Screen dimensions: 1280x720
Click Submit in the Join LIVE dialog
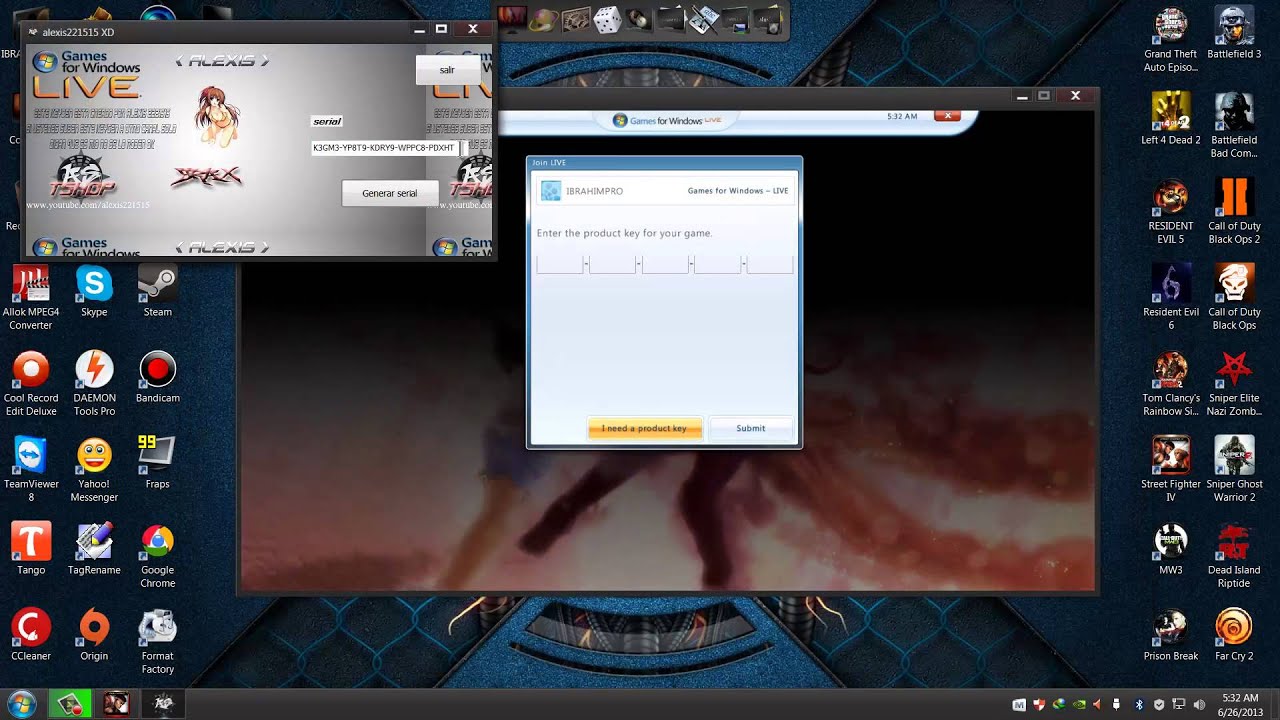coord(751,428)
